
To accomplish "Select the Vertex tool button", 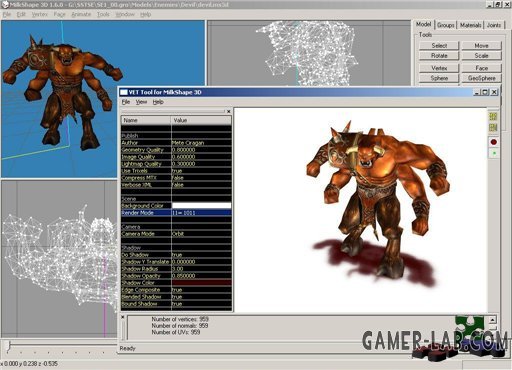I will click(439, 68).
